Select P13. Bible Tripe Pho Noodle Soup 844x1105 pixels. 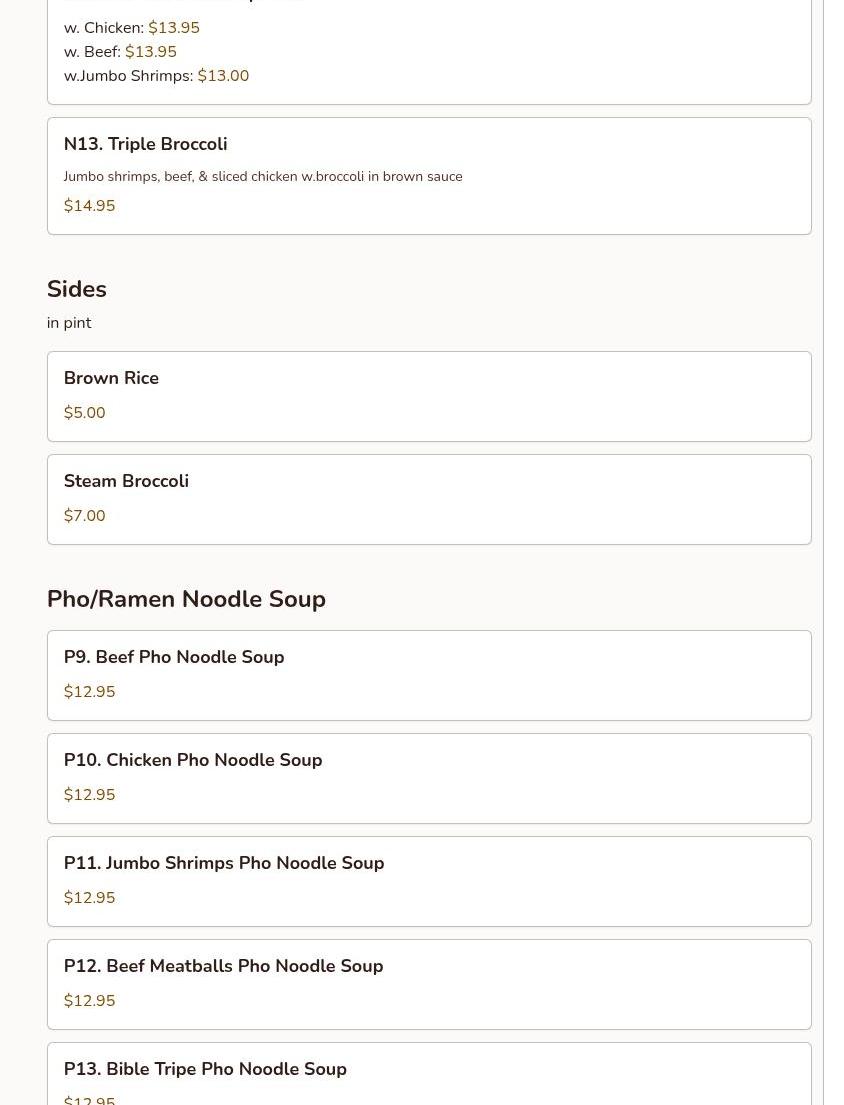click(205, 1069)
